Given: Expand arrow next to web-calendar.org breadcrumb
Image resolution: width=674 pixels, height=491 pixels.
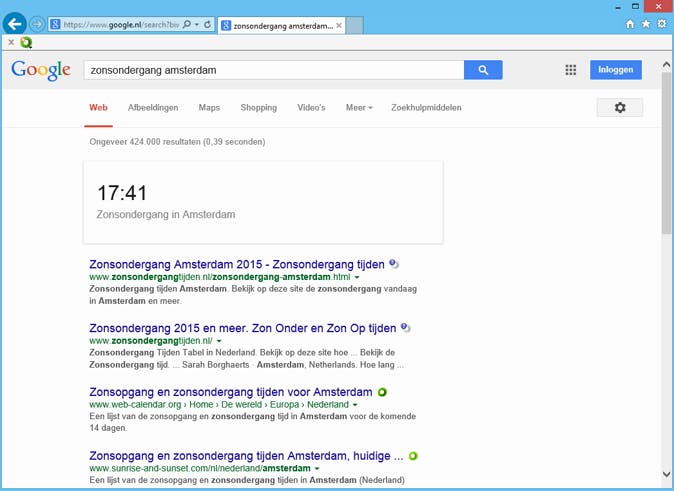Looking at the screenshot, I should coord(355,405).
